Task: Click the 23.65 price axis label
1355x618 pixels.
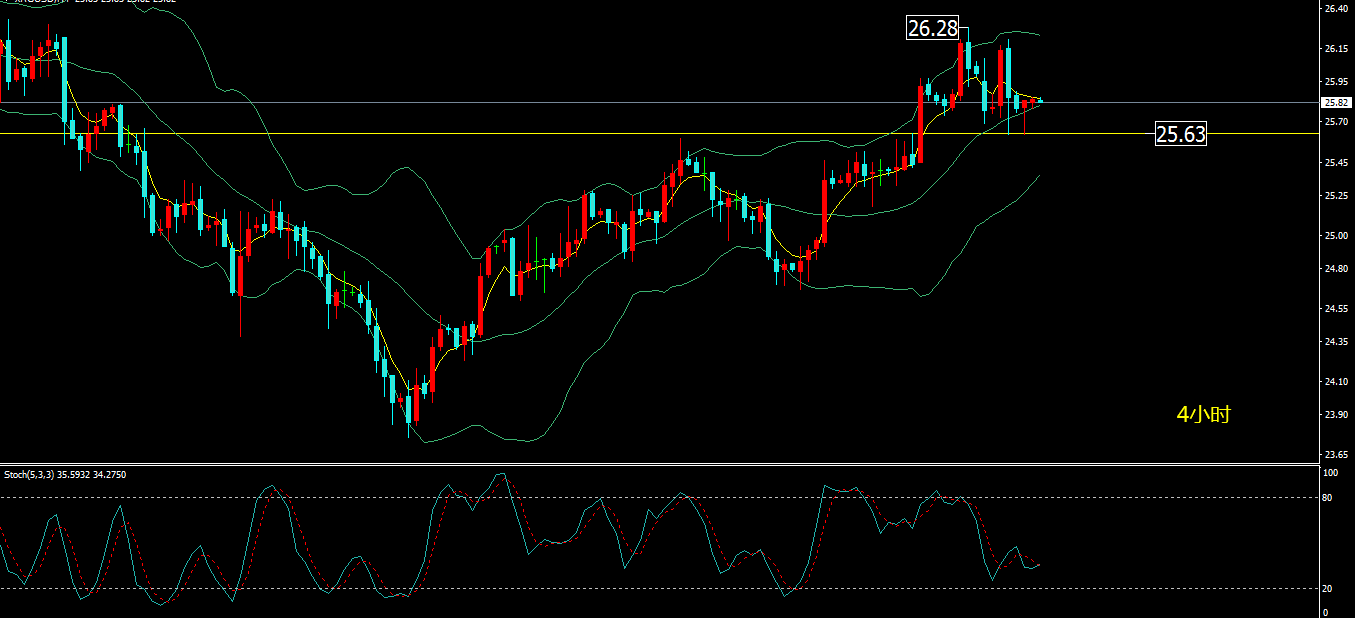Action: (x=1335, y=455)
